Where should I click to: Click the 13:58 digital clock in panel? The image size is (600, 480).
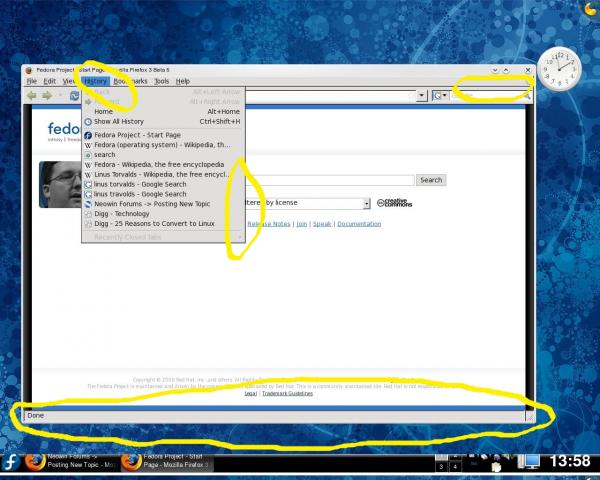(x=570, y=461)
